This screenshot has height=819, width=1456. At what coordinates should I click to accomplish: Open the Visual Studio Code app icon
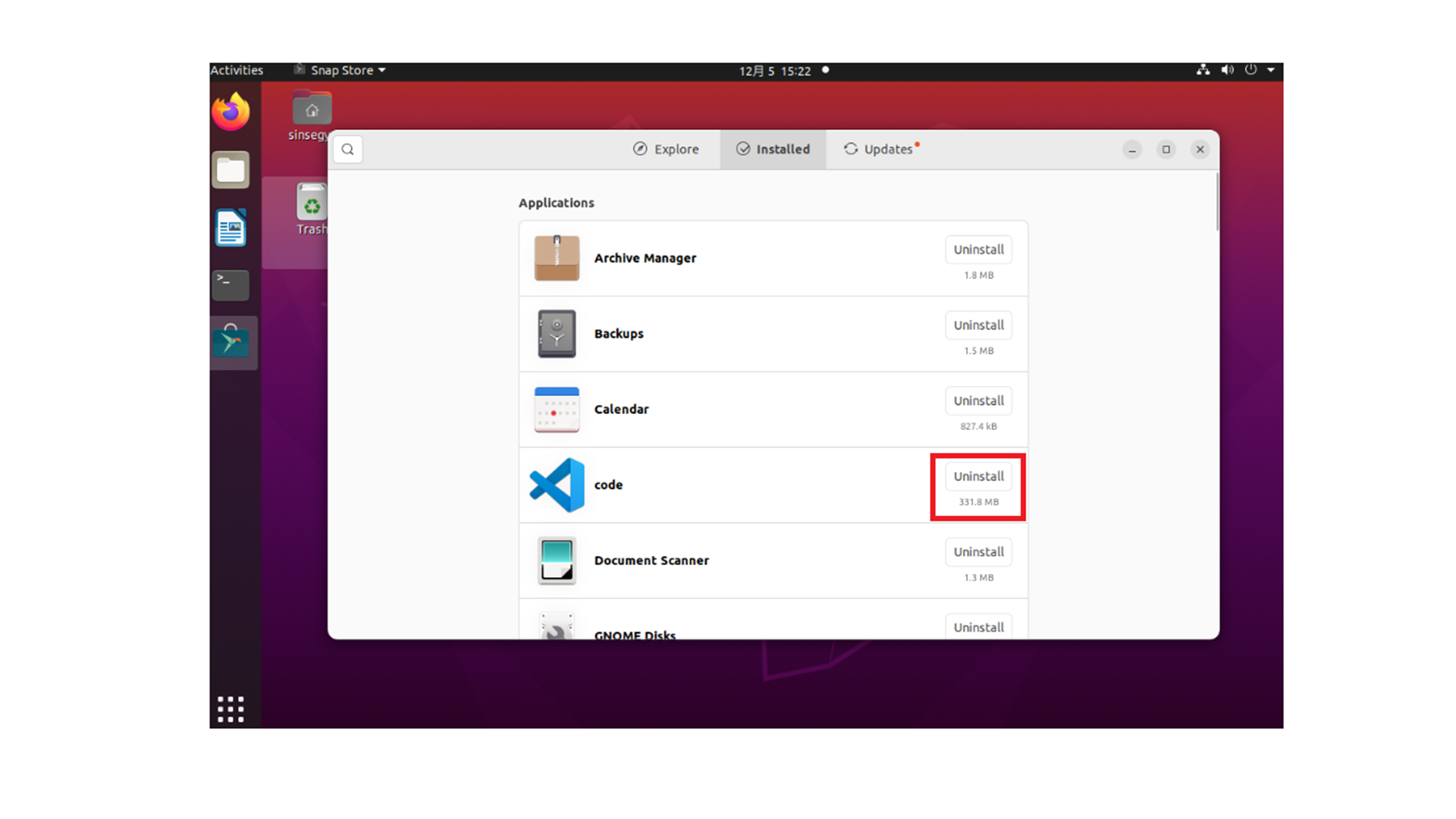pyautogui.click(x=557, y=485)
